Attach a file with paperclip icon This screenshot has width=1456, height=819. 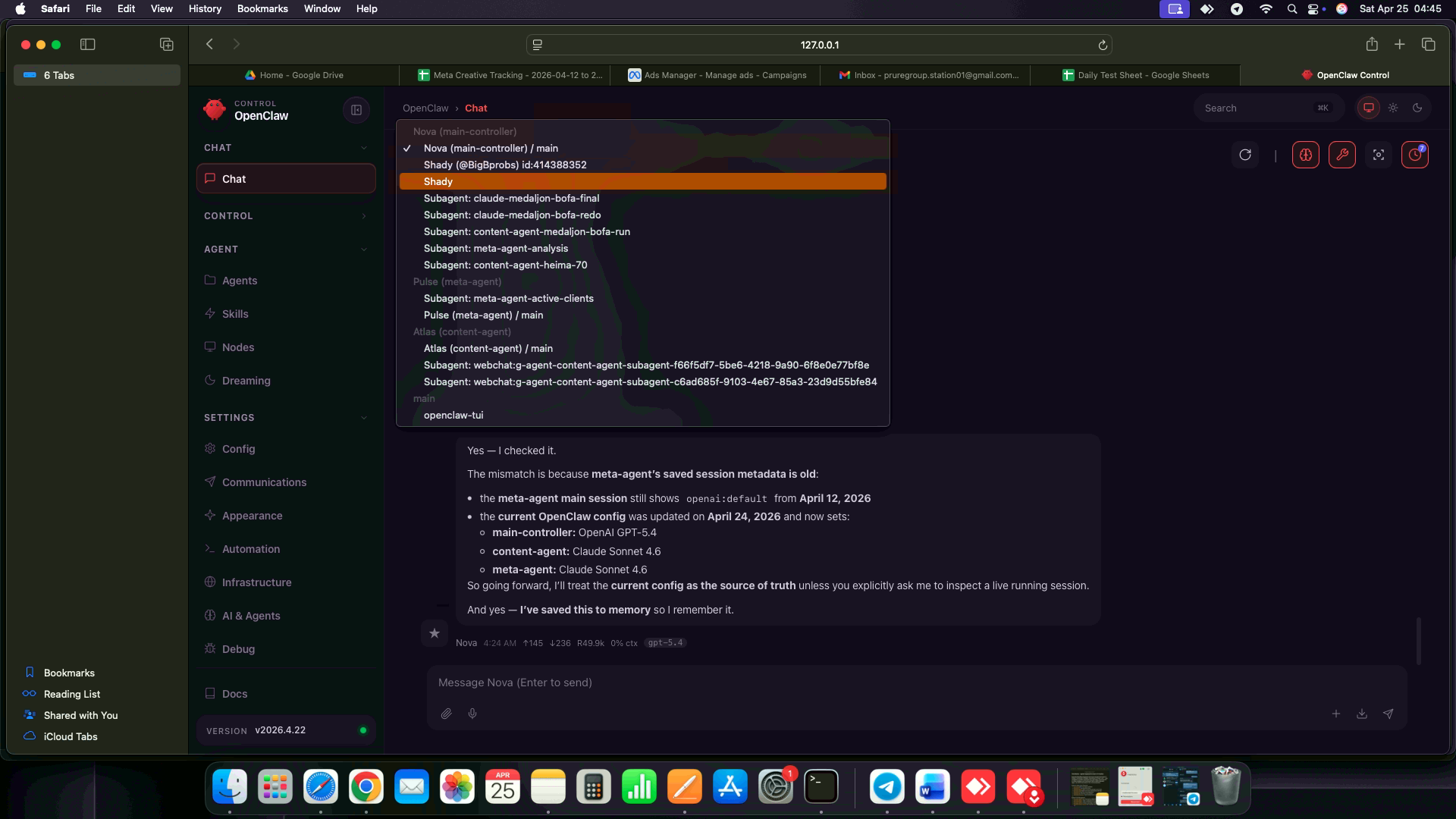tap(447, 714)
